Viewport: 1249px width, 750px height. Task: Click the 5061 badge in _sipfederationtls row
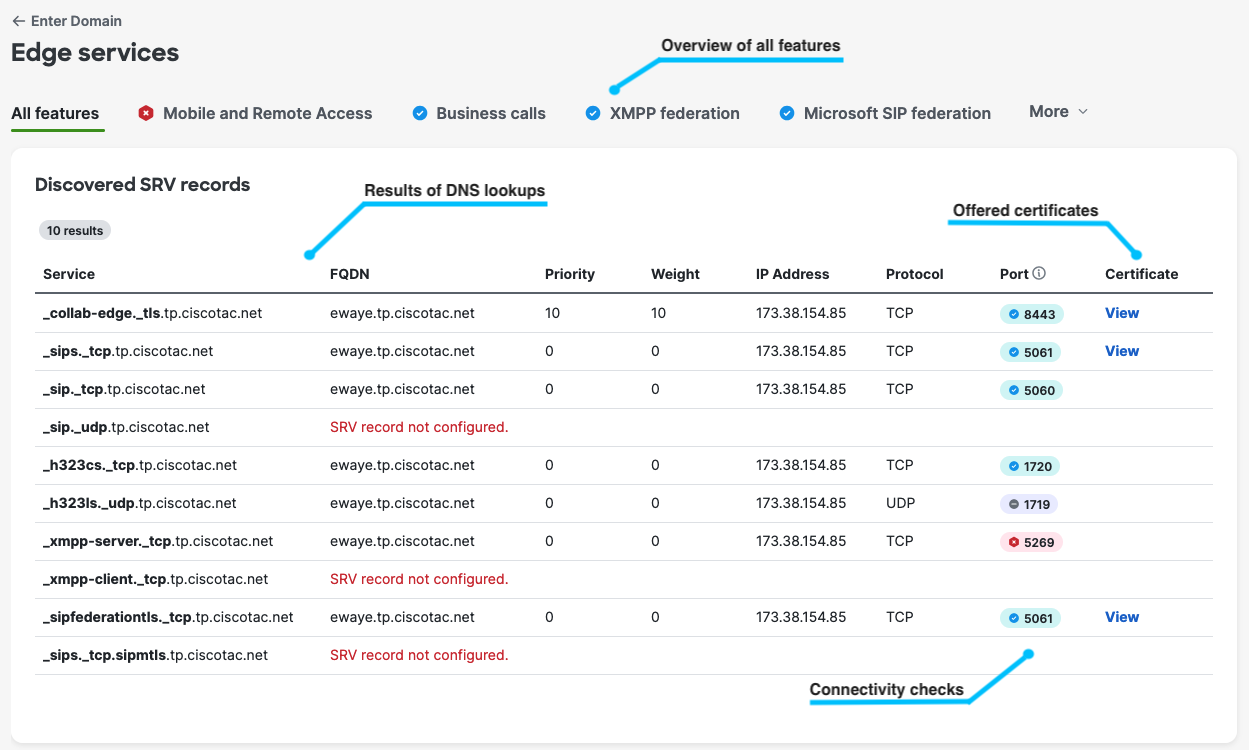1030,618
